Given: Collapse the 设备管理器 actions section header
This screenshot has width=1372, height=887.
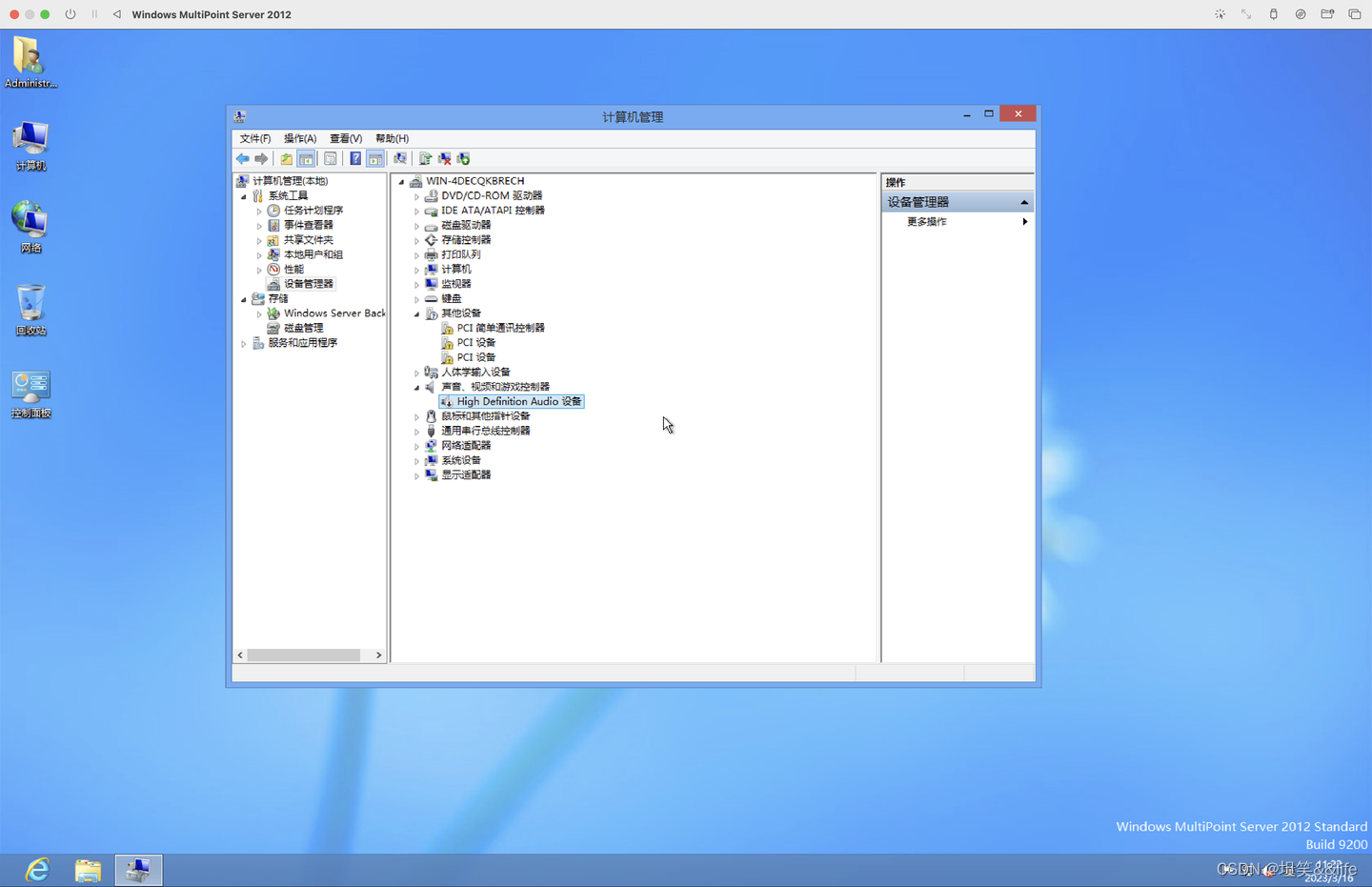Looking at the screenshot, I should [x=958, y=202].
